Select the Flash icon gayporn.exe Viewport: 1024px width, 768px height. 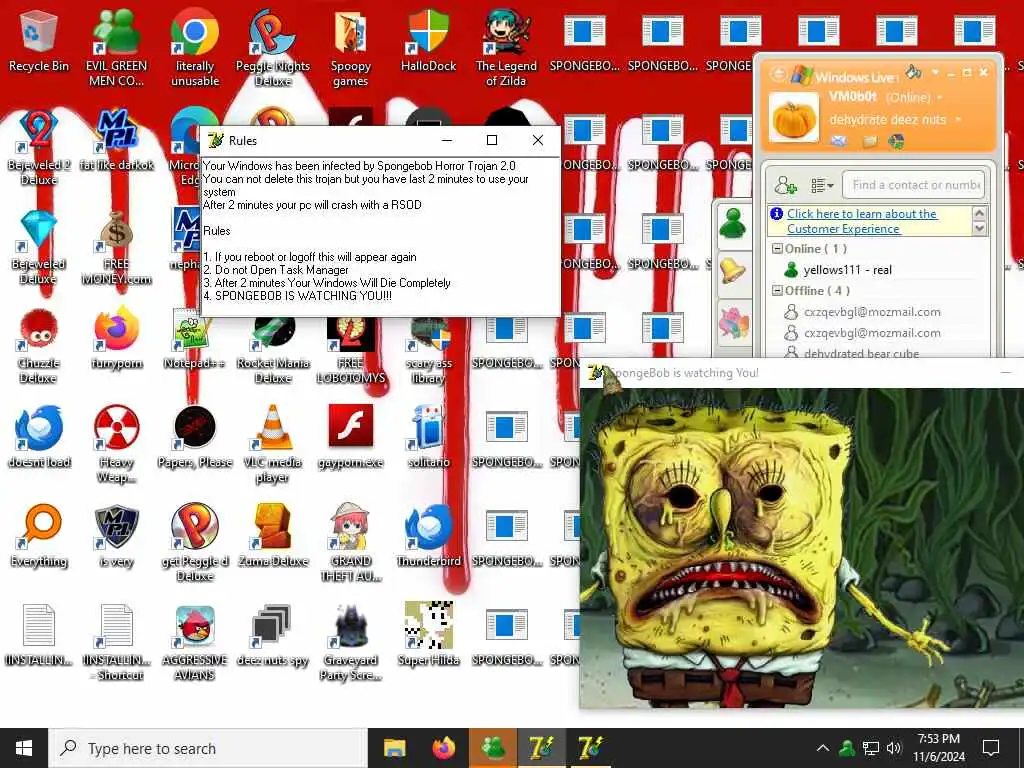coord(351,436)
